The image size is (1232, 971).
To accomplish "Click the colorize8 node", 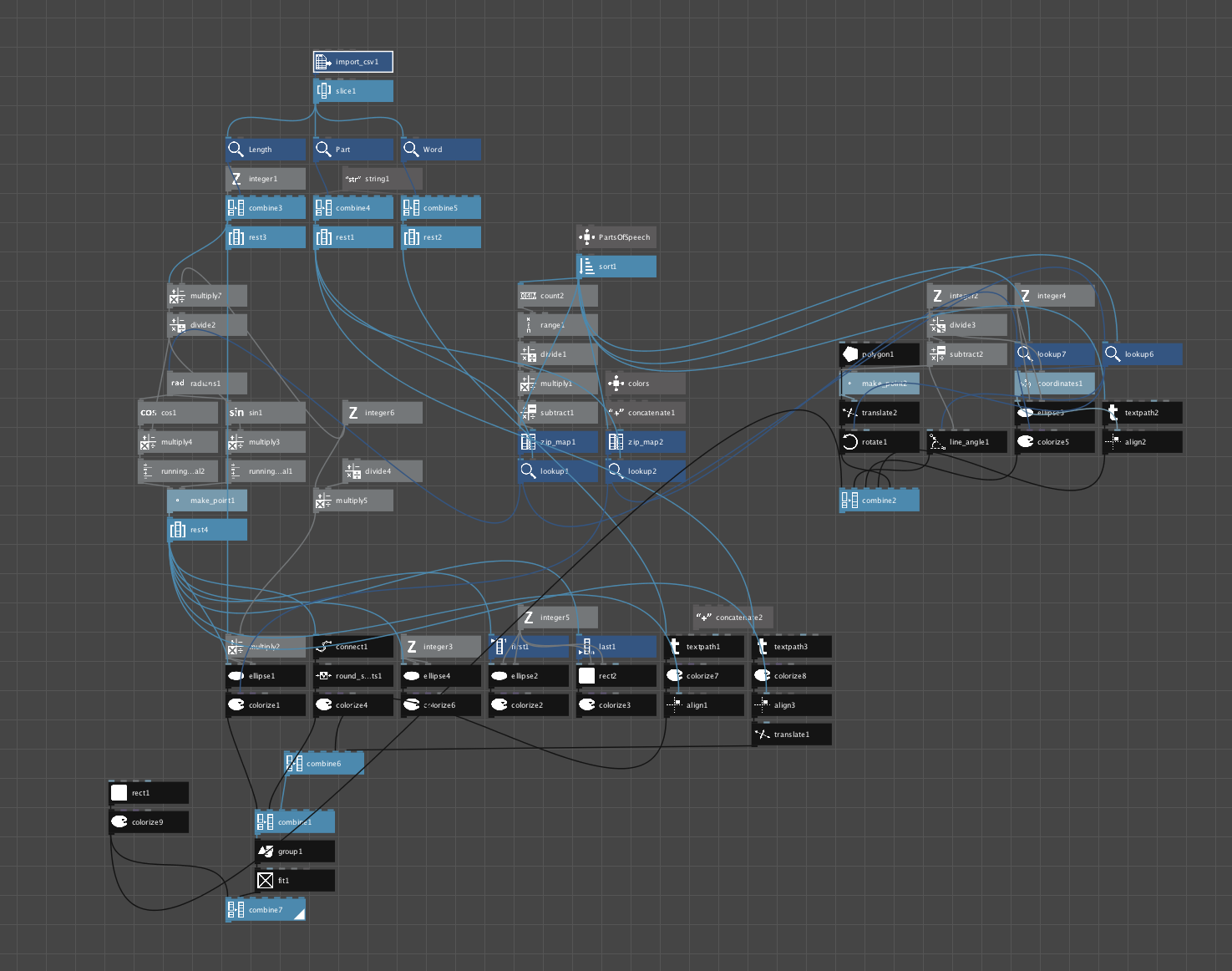I will pyautogui.click(x=792, y=676).
